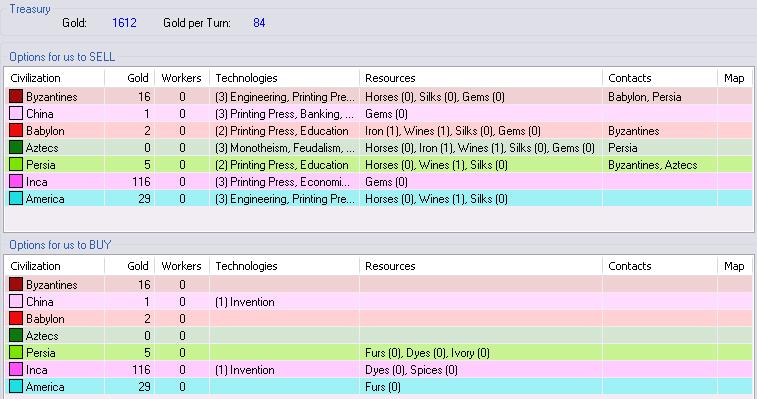Sort BUY list by Gold column header
The width and height of the screenshot is (757, 399).
[129, 266]
